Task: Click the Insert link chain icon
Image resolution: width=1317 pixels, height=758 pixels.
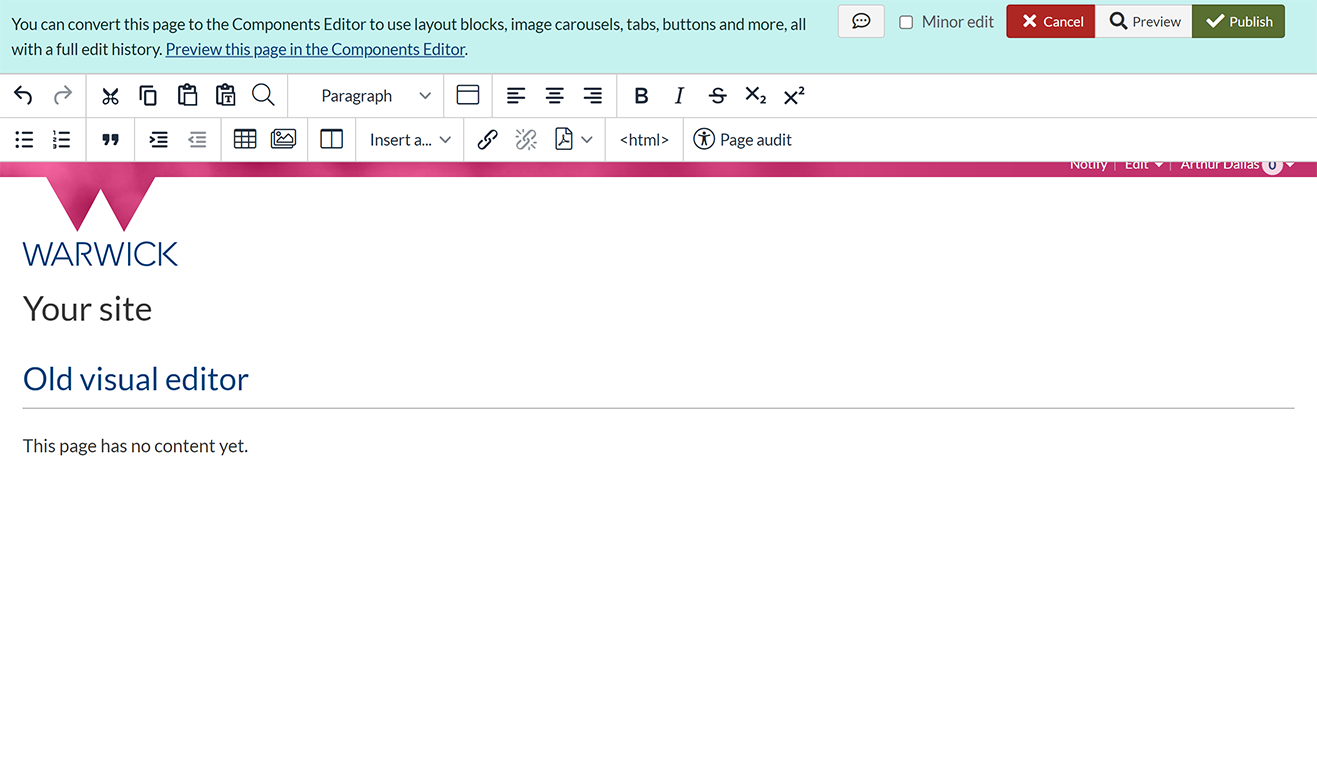Action: (487, 140)
